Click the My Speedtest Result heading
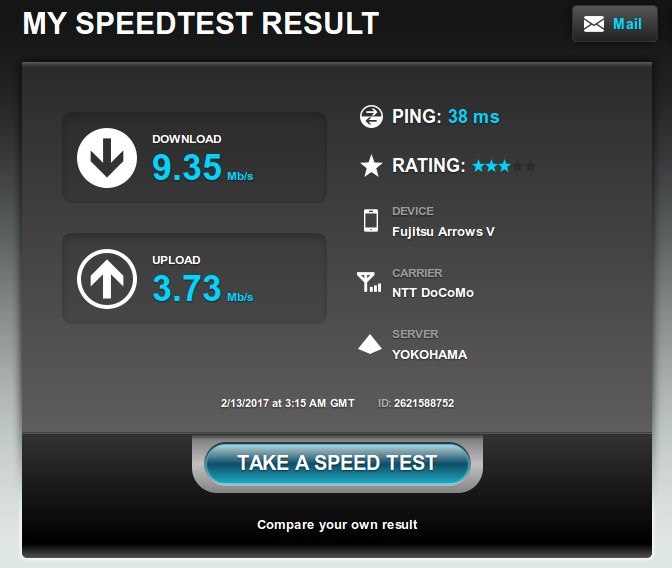Viewport: 672px width, 568px height. click(201, 23)
